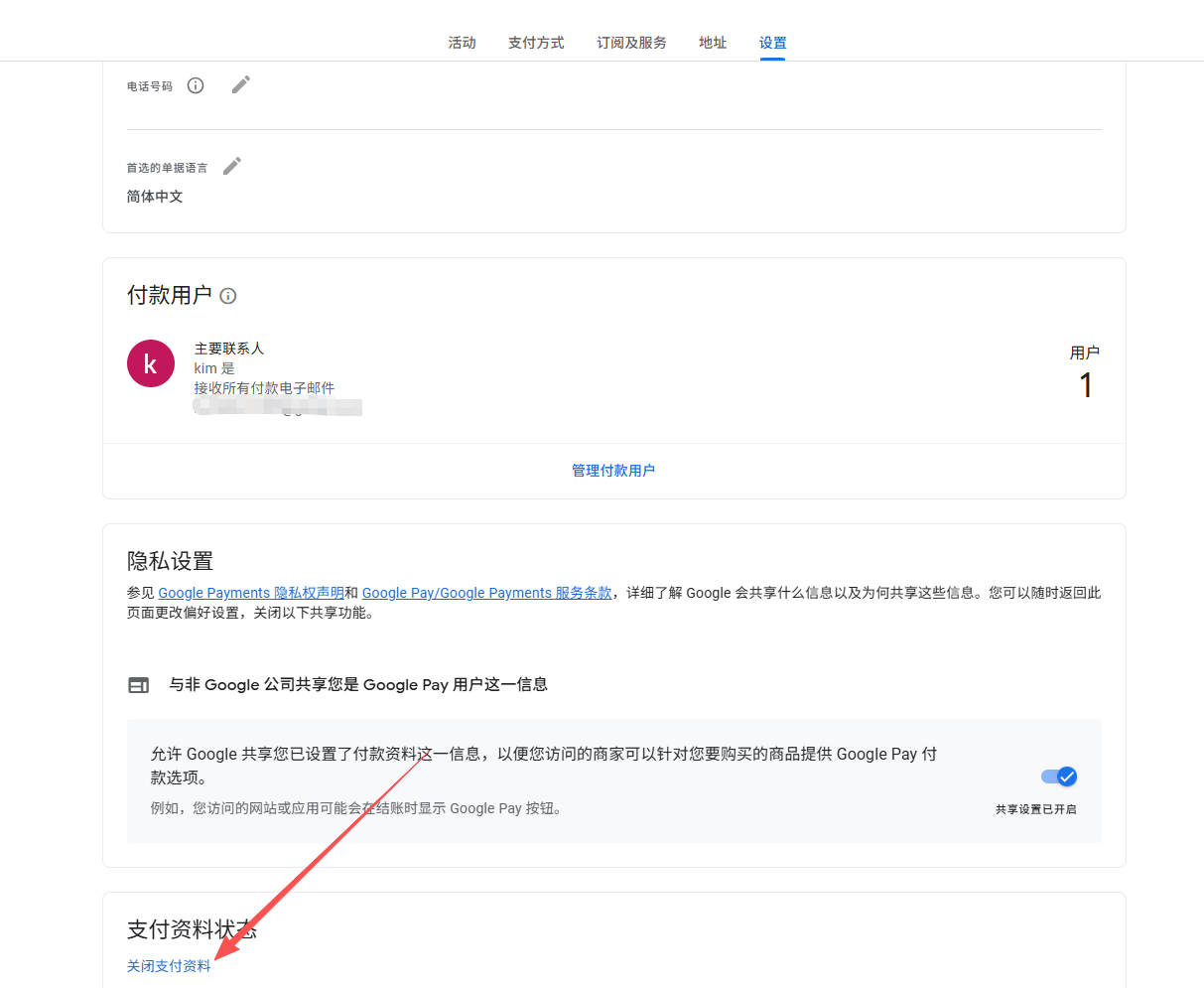Click the 主要联系人 label
1204x988 pixels.
click(x=229, y=349)
